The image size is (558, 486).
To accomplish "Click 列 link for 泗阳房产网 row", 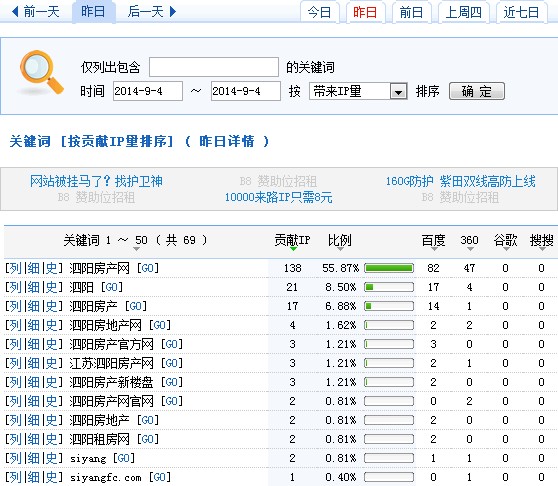I will click(16, 268).
